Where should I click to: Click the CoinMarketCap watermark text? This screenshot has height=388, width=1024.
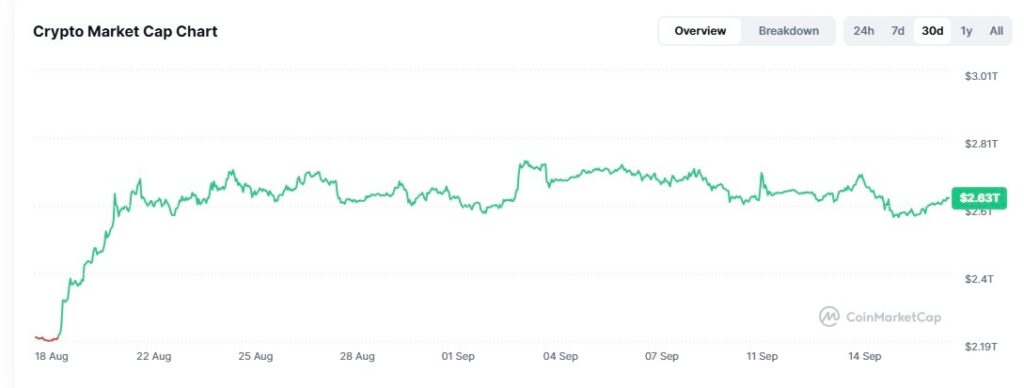click(893, 317)
